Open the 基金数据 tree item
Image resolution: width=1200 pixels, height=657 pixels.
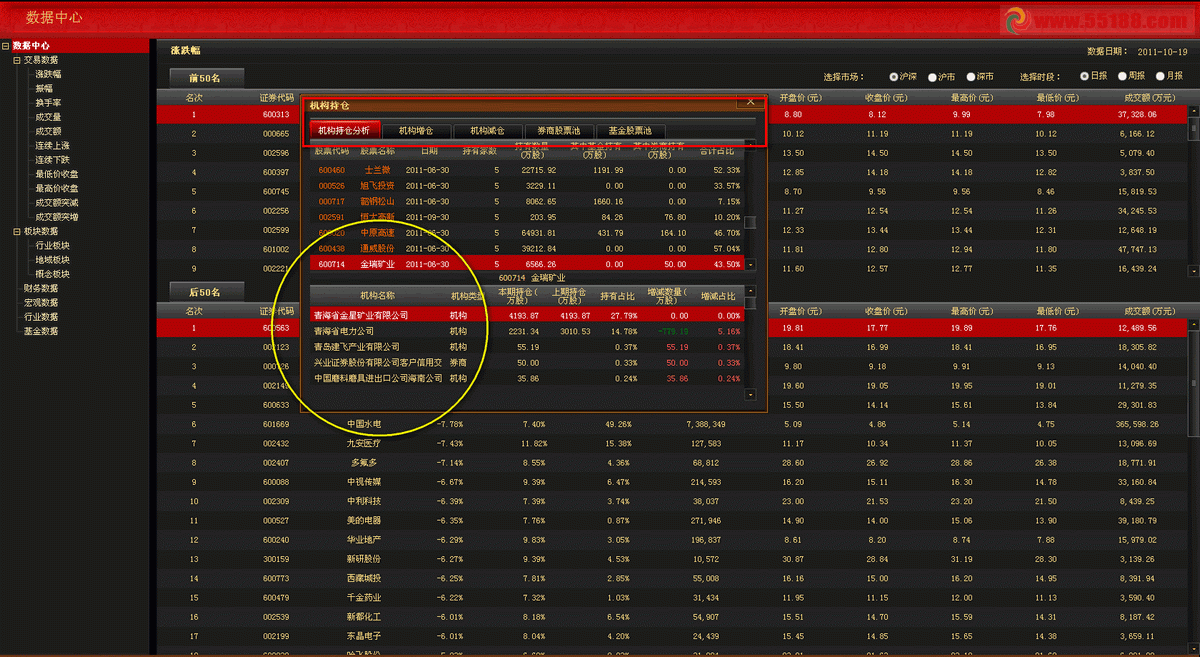pos(41,331)
